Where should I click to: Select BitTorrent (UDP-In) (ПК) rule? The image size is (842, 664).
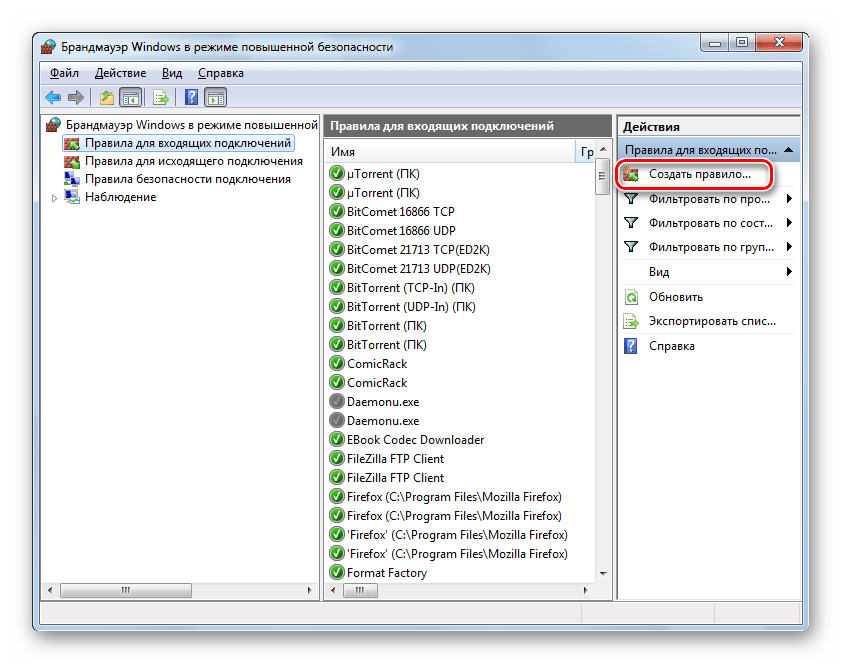tap(411, 307)
